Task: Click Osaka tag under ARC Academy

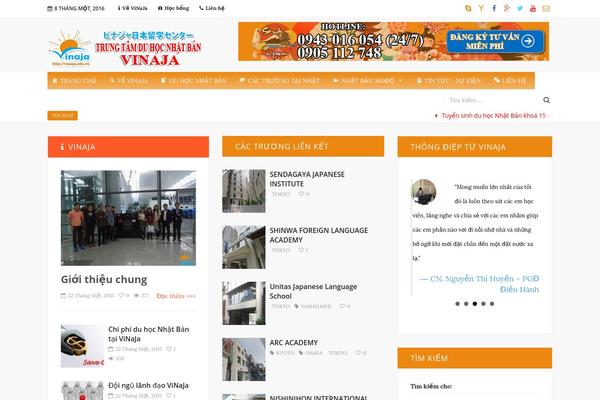Action: 311,353
